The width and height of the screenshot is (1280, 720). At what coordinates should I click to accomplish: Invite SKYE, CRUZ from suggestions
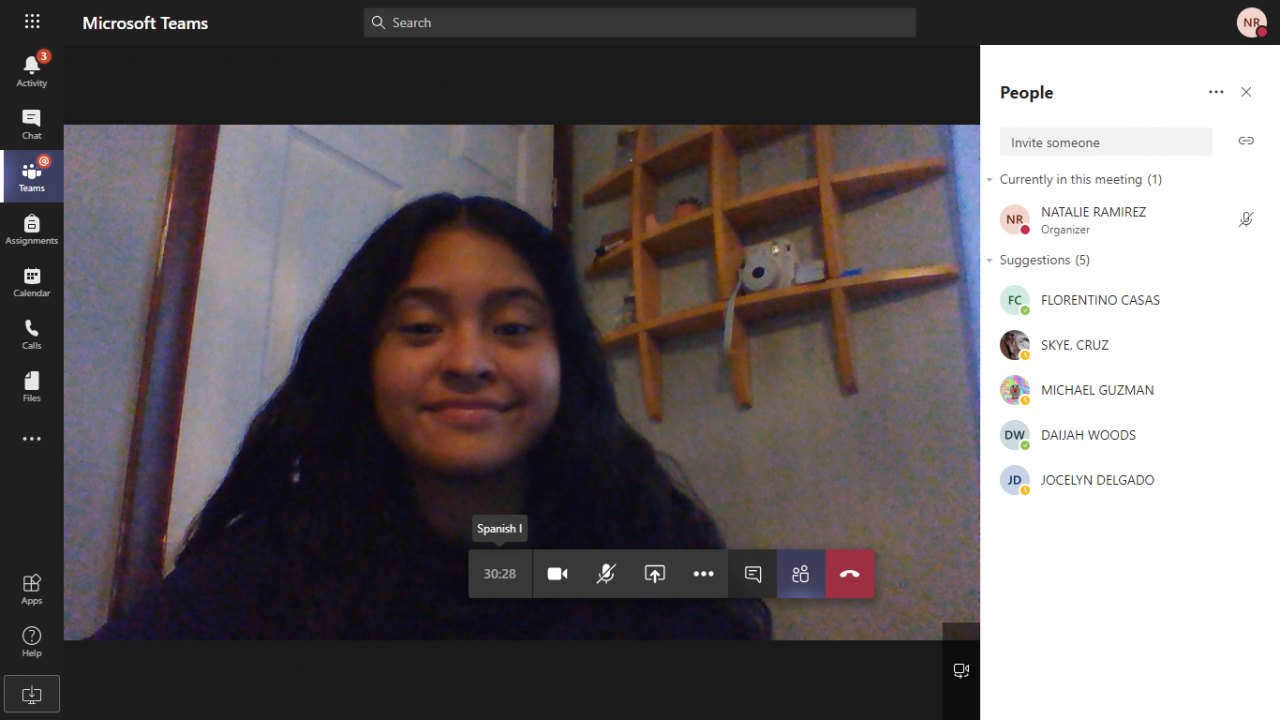[1130, 345]
